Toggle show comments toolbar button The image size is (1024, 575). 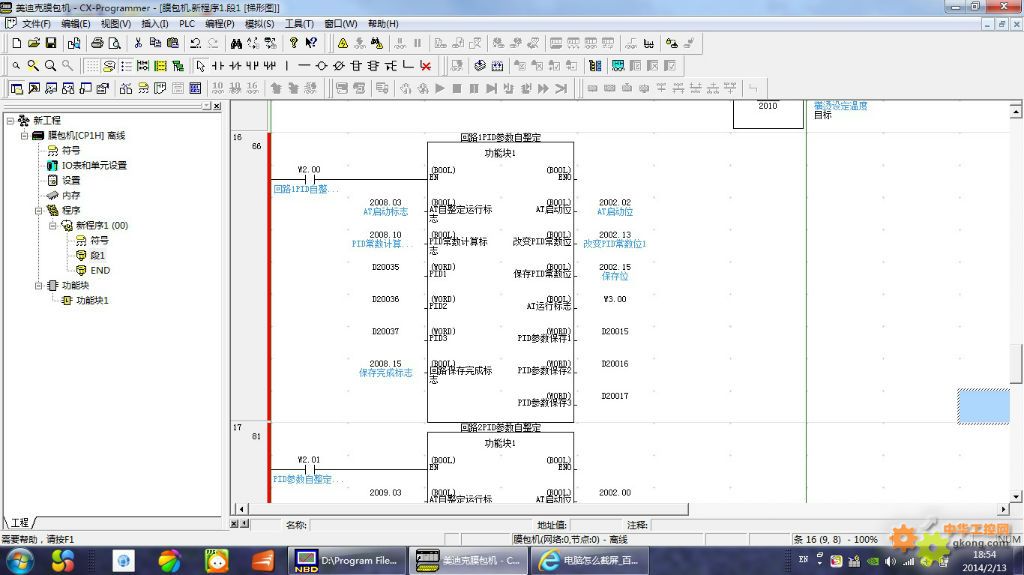pos(109,65)
